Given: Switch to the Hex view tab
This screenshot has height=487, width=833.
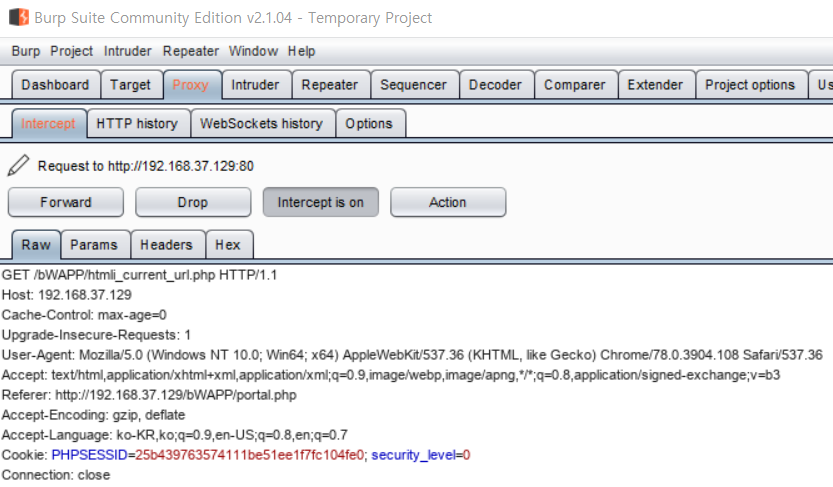Looking at the screenshot, I should 228,245.
